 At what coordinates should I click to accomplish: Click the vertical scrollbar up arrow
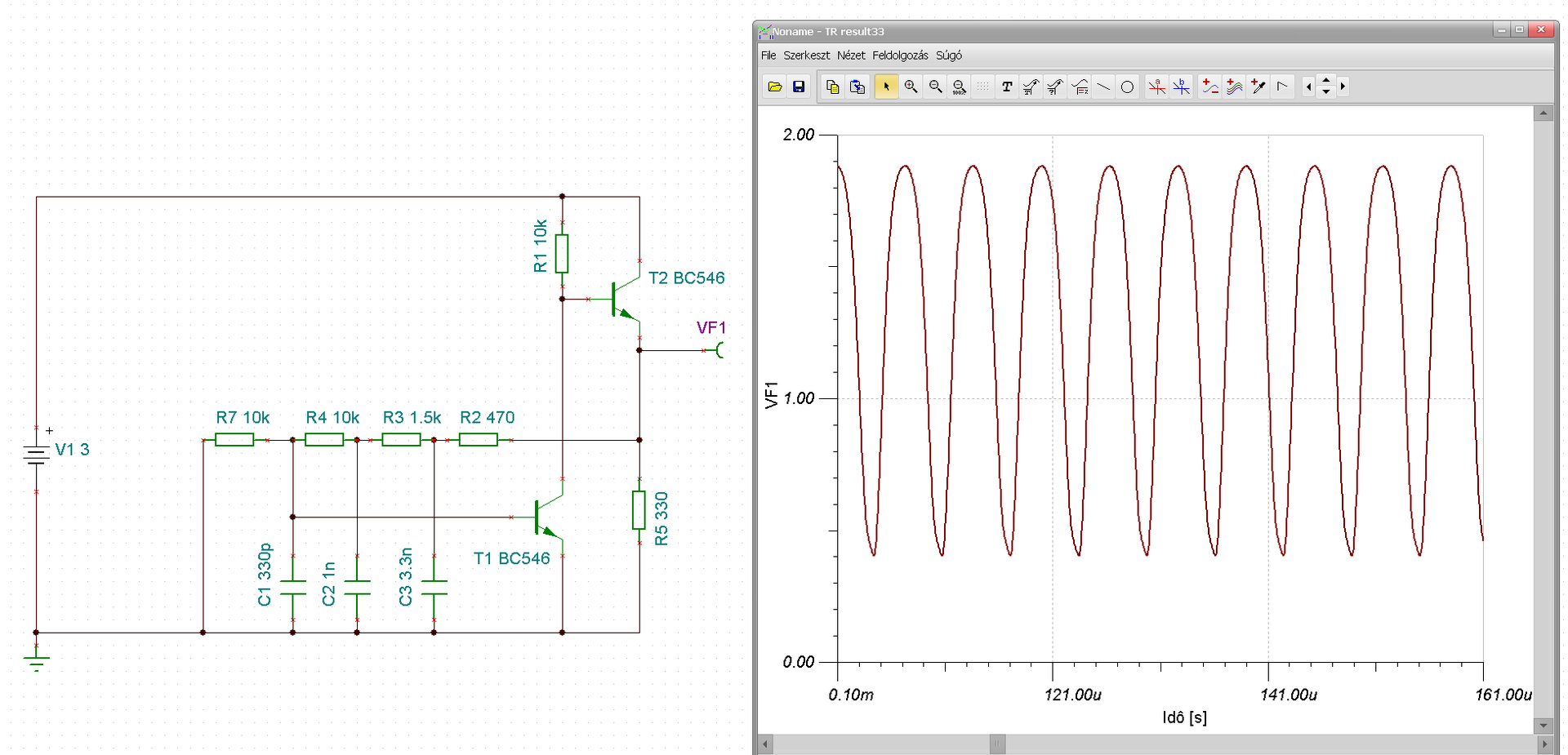(1543, 113)
